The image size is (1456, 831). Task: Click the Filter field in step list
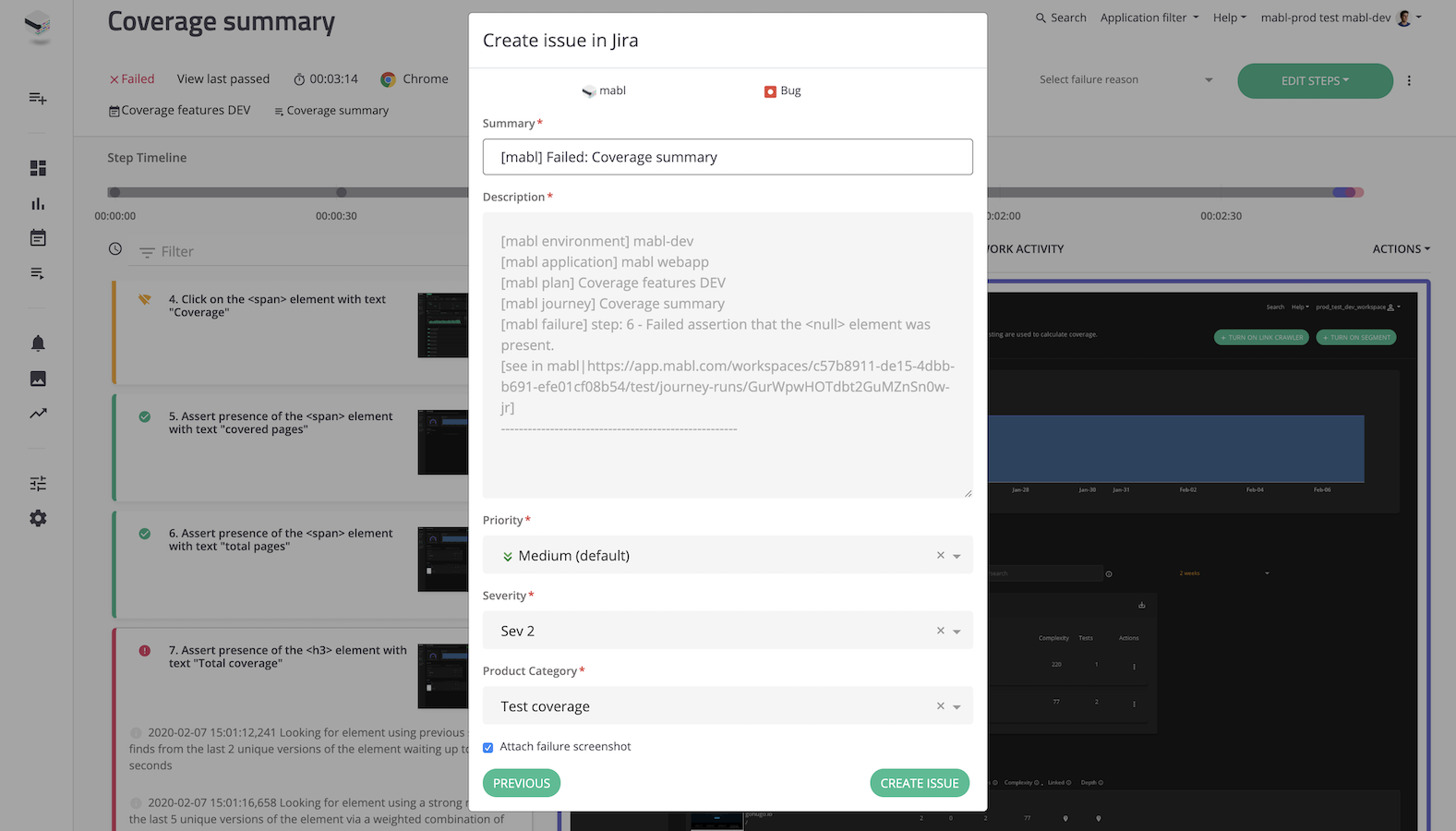300,252
